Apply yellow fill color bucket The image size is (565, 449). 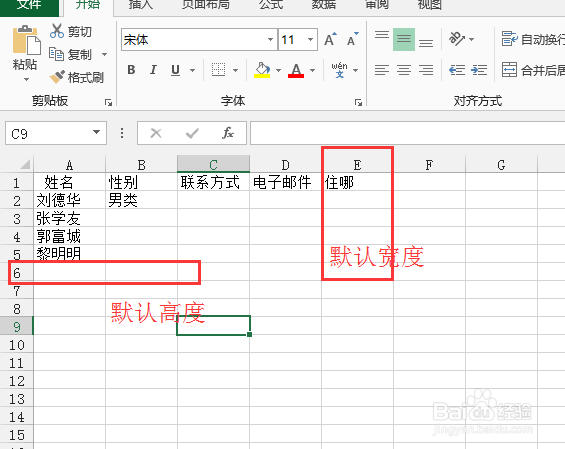click(x=262, y=70)
